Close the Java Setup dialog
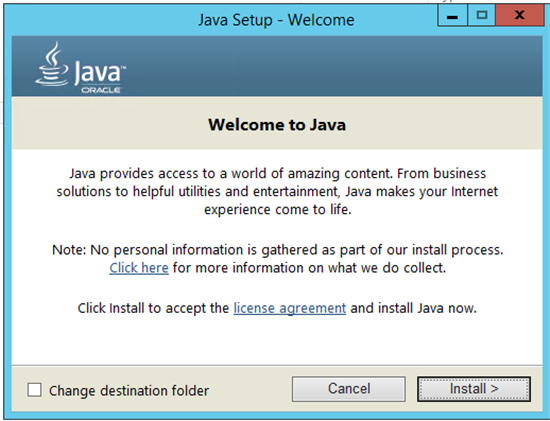The height and width of the screenshot is (421, 550). tap(519, 15)
